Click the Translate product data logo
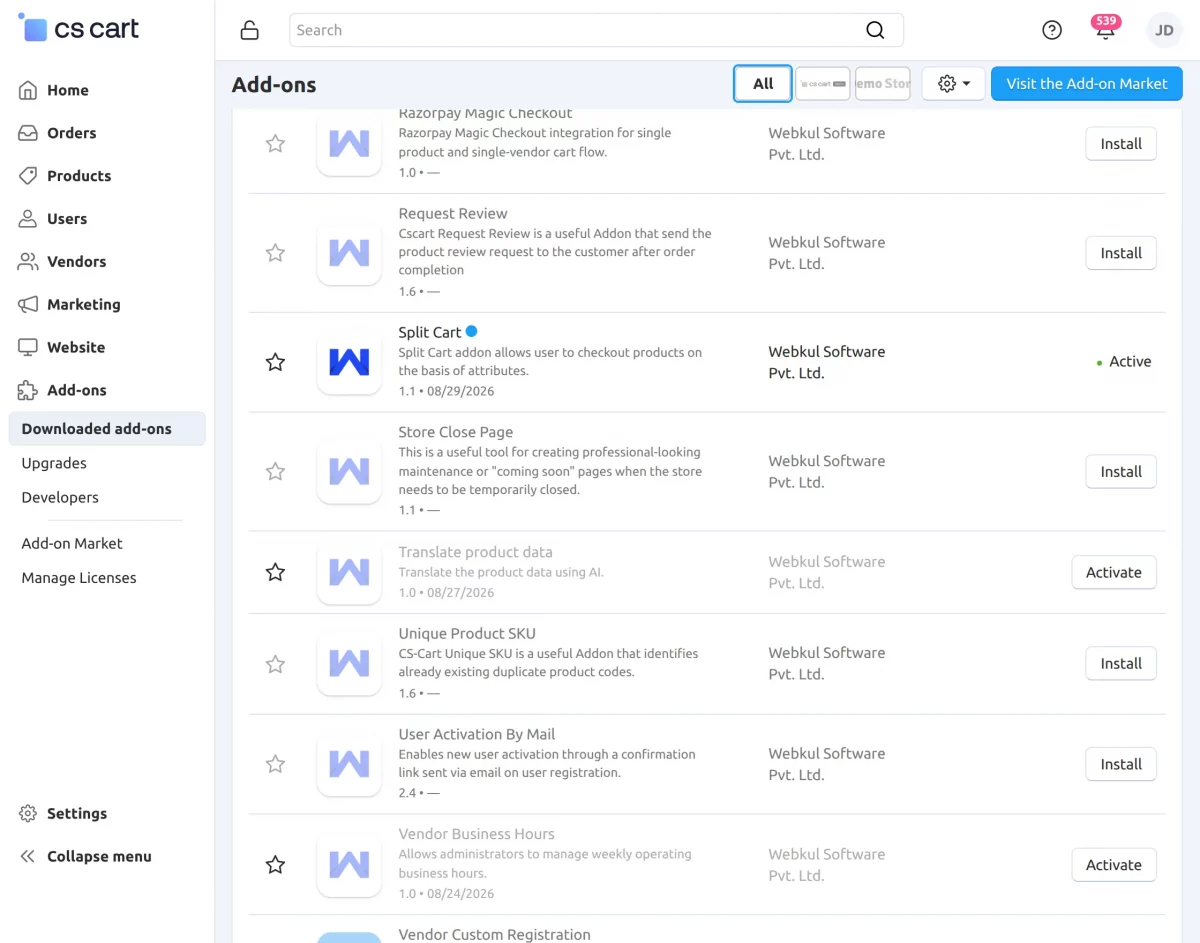This screenshot has height=943, width=1200. pyautogui.click(x=349, y=572)
